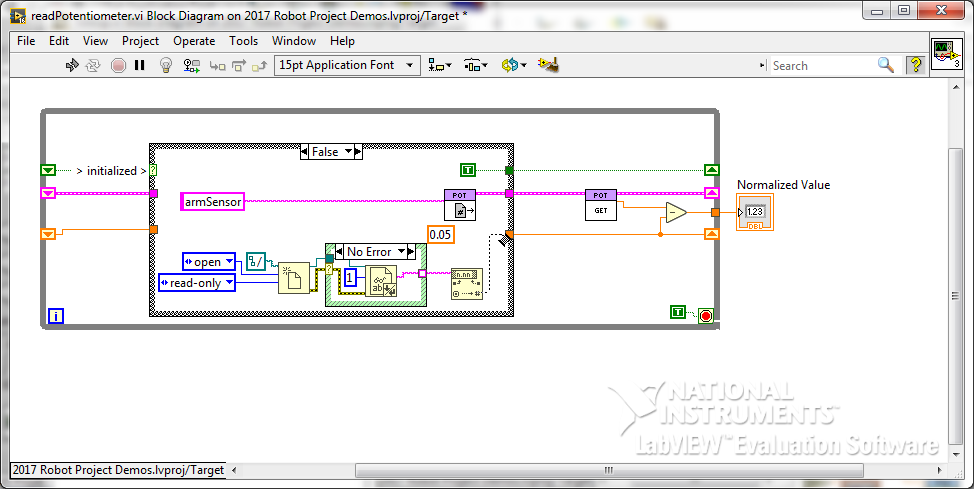Toggle Highlight Execution light bulb
The height and width of the screenshot is (489, 974).
[x=166, y=66]
